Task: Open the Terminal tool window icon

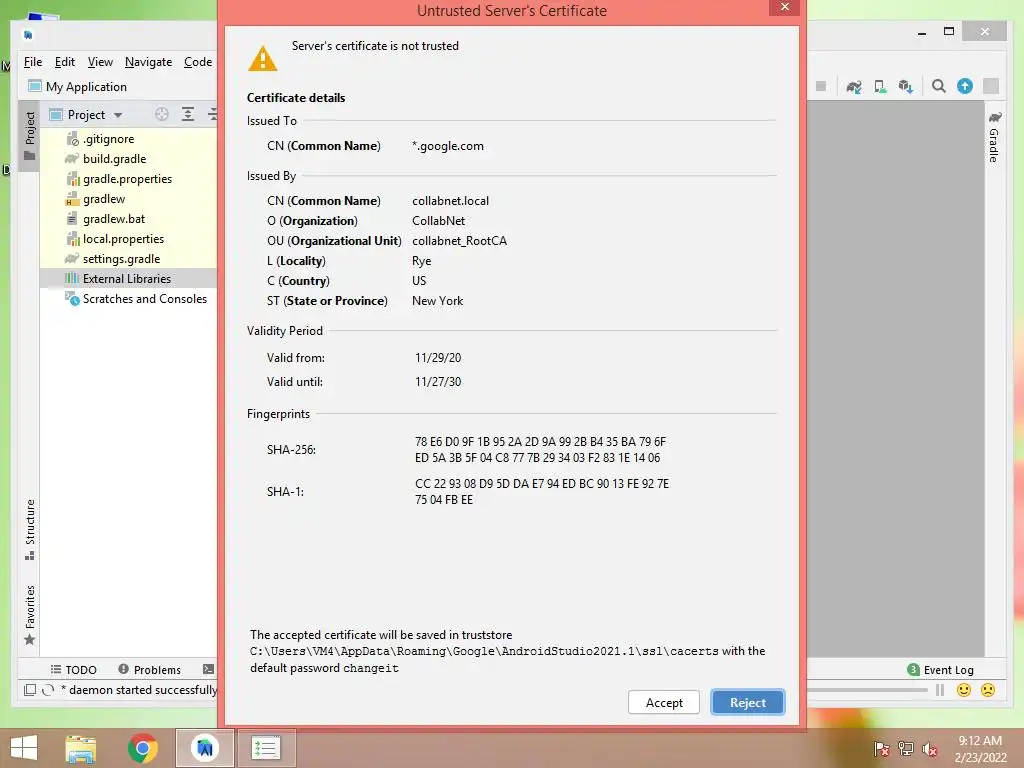Action: 208,669
